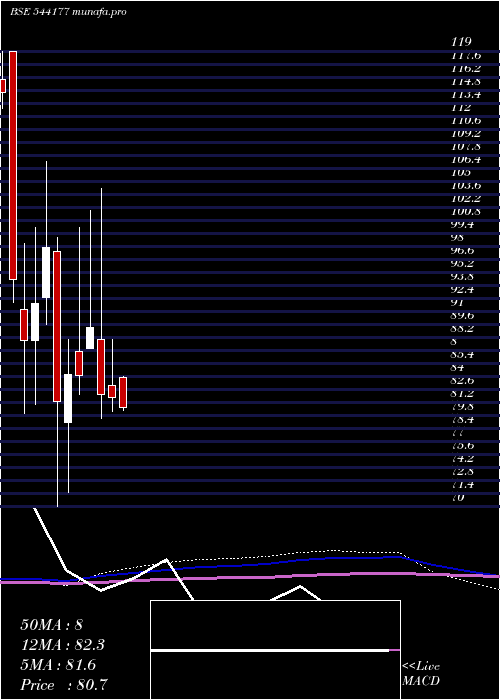Click the '<<Live MACD' label

tap(421, 674)
